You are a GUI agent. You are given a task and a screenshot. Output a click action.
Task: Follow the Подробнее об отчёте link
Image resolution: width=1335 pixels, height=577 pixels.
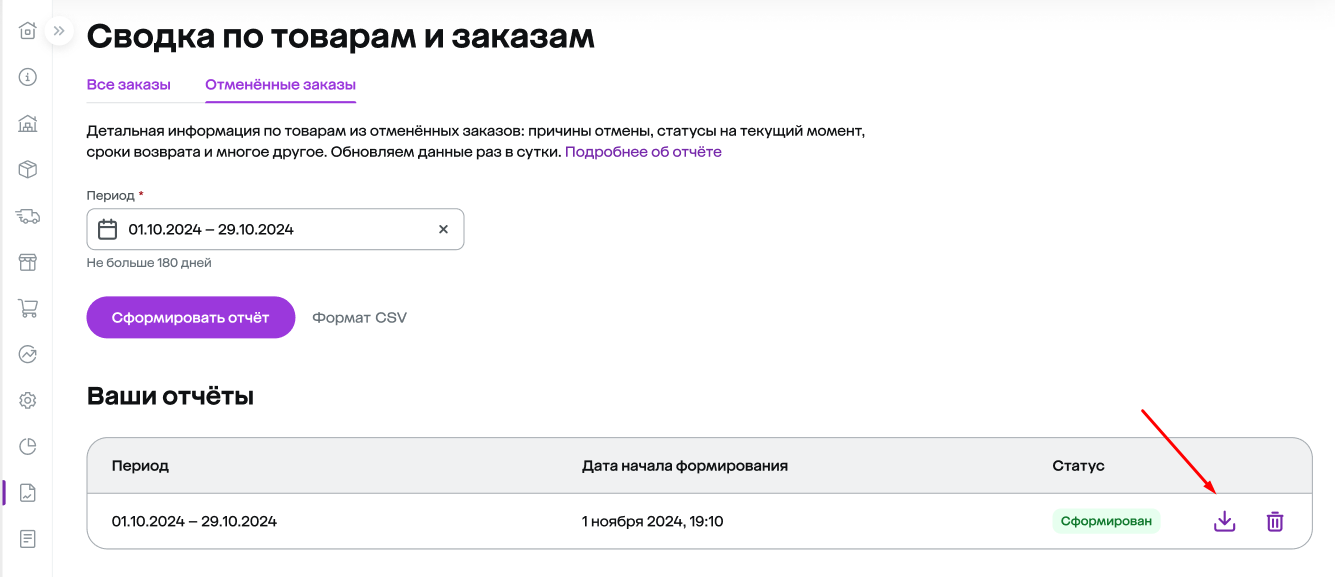643,152
